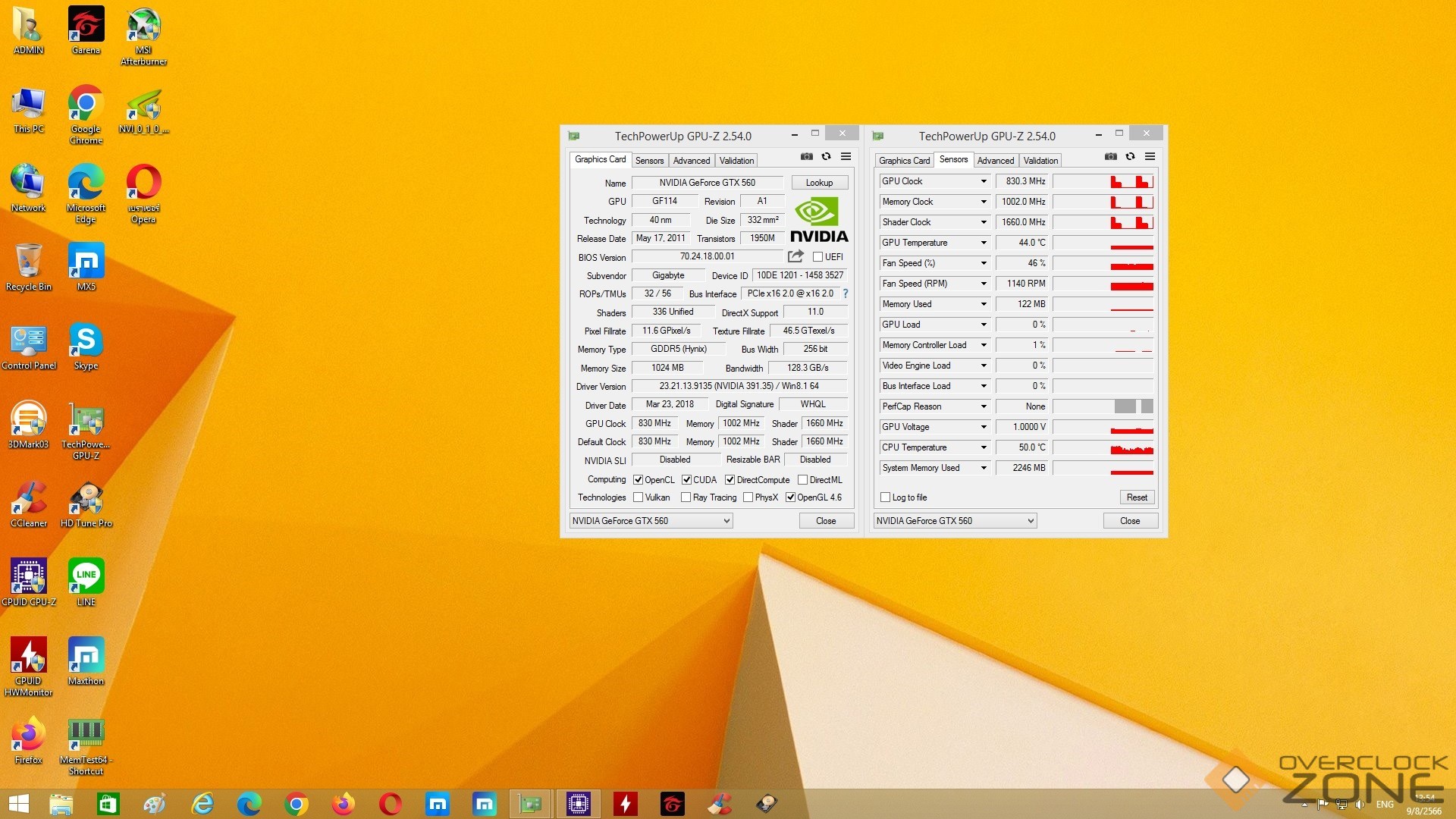Click the screenshot camera icon in Graphics Card window
This screenshot has height=819, width=1456.
pos(807,156)
